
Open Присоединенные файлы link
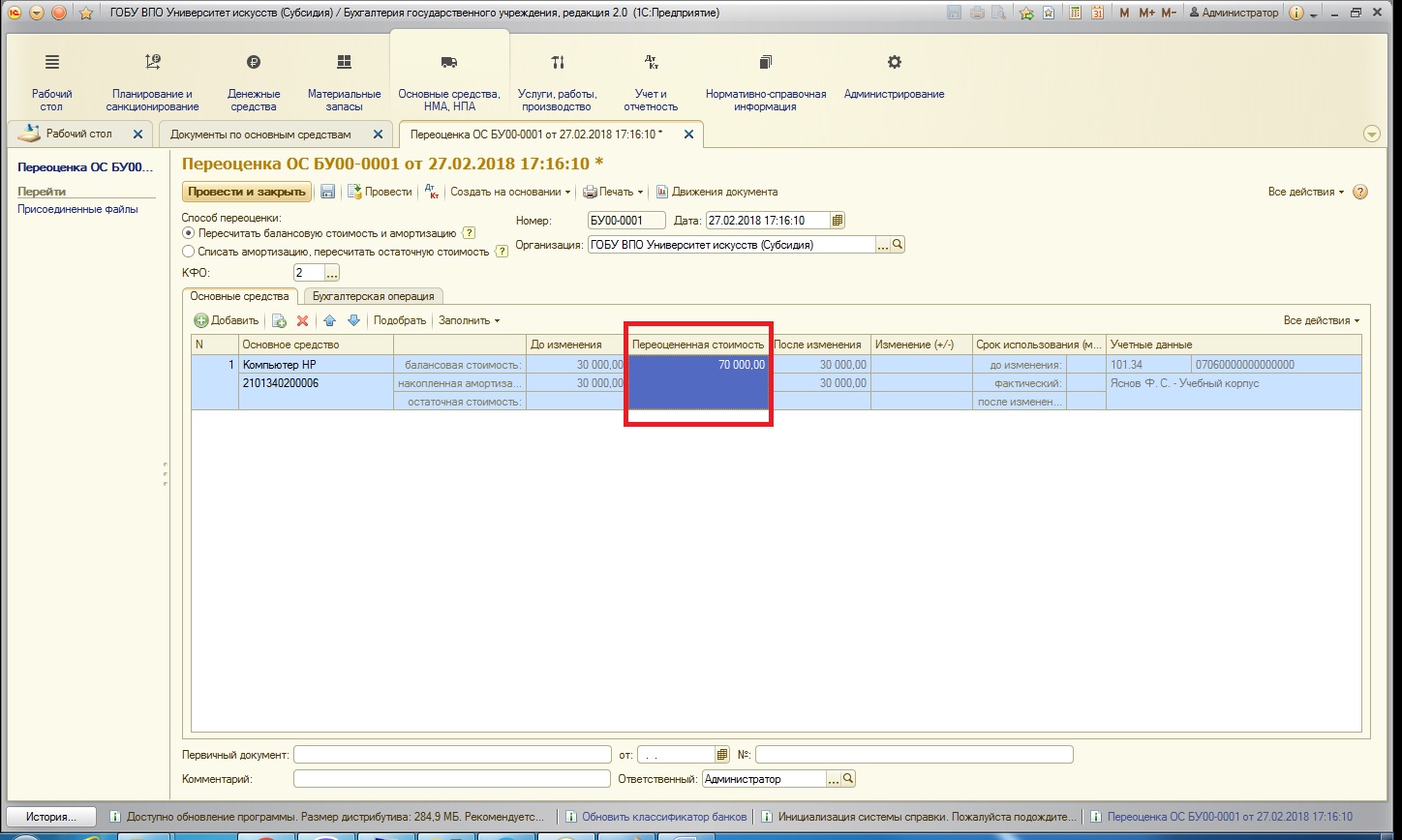click(x=77, y=209)
